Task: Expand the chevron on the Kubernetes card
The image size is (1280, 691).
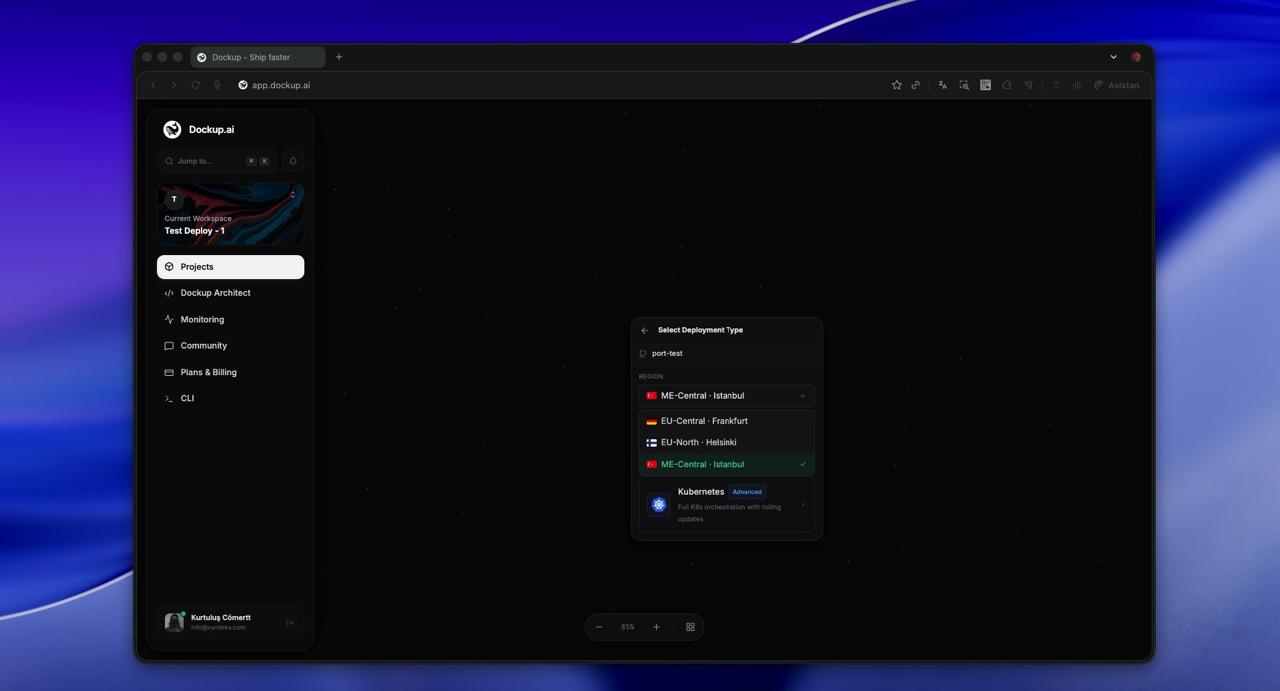Action: (803, 505)
